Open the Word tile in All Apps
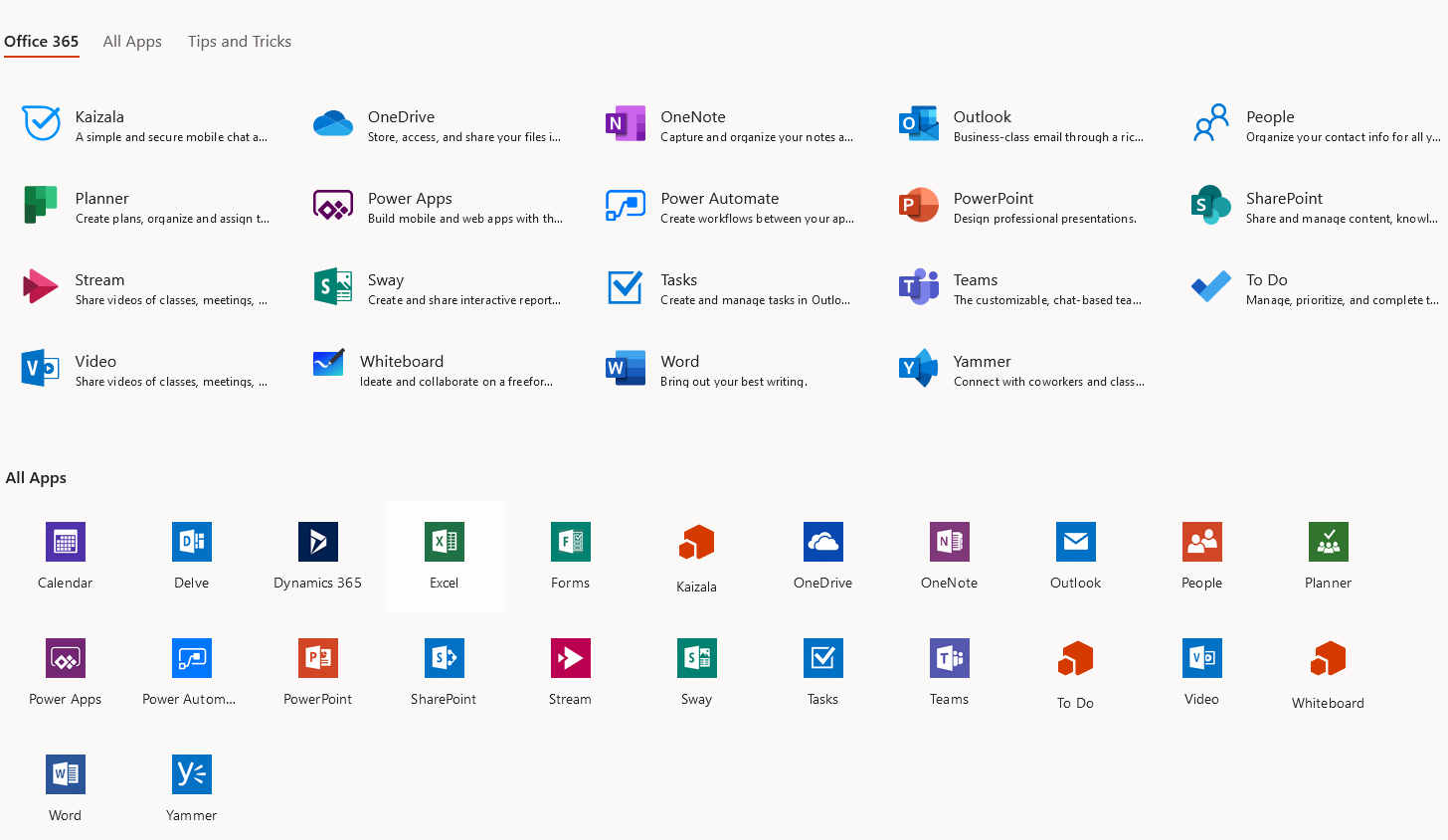This screenshot has width=1448, height=840. (66, 788)
